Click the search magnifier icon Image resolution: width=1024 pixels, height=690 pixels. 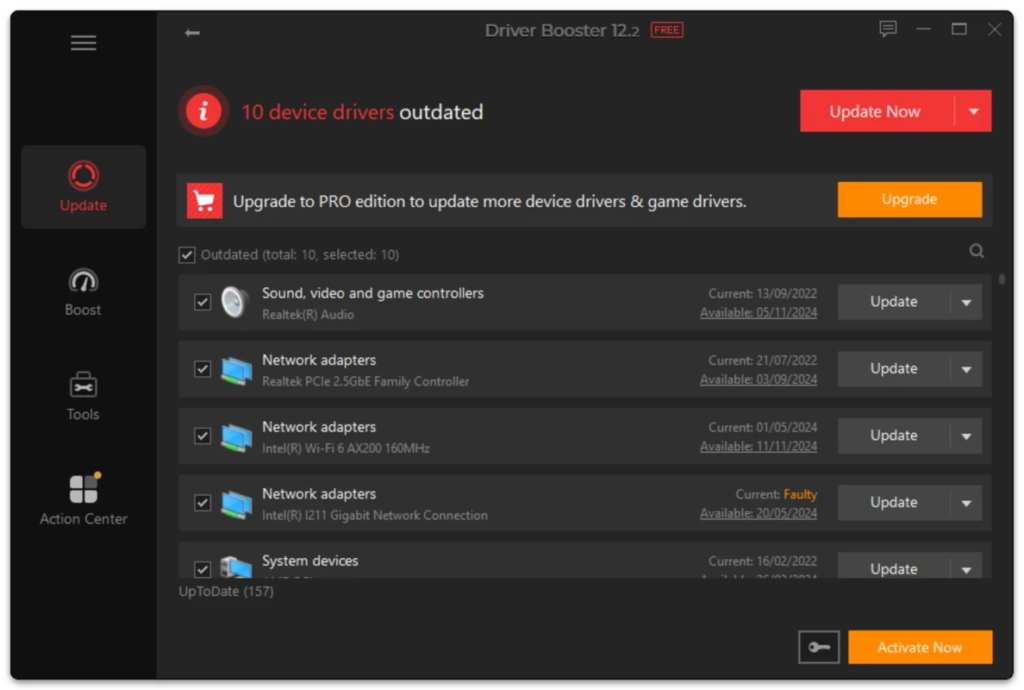tap(977, 252)
